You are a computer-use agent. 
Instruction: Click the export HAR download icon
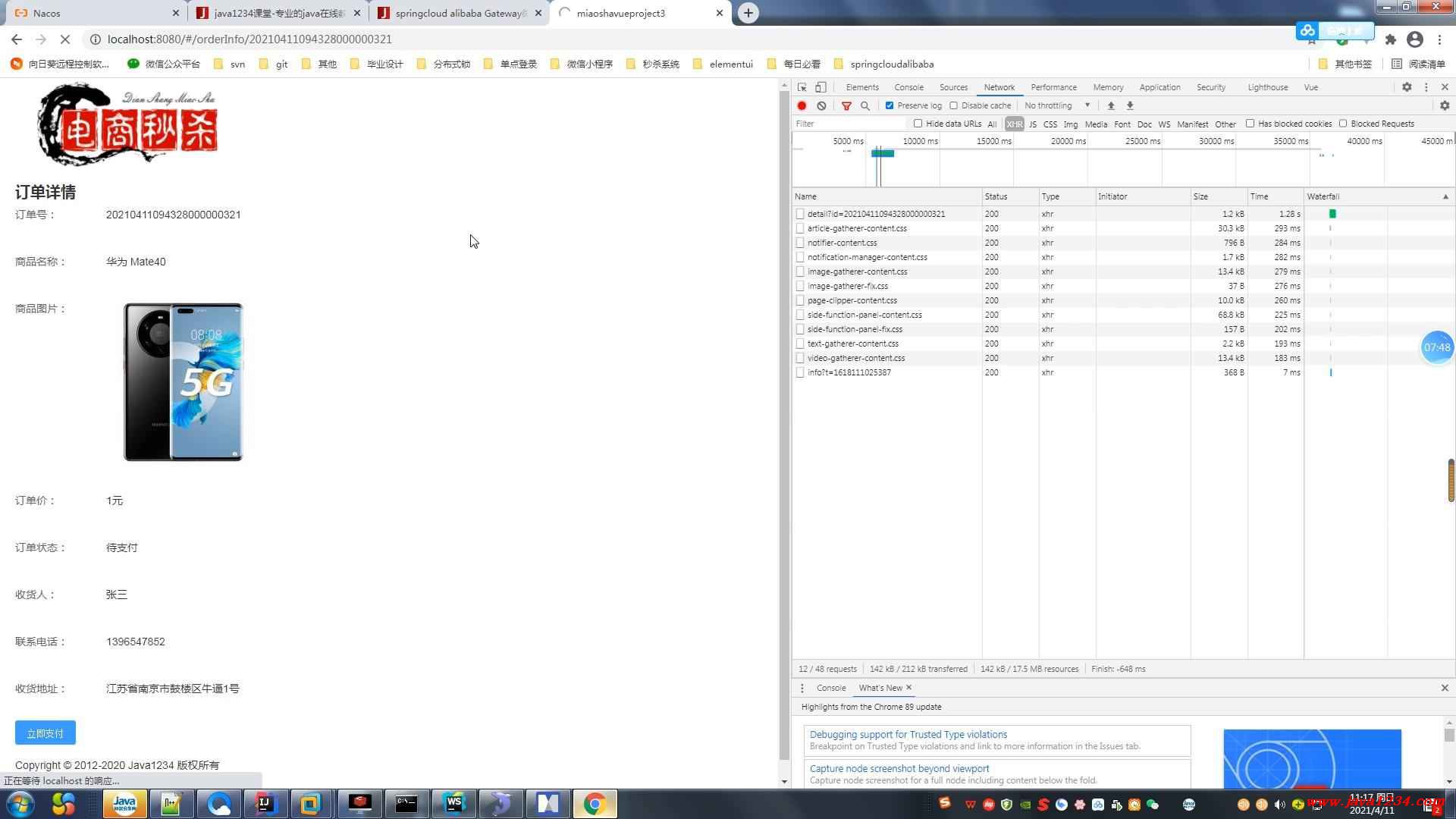(1130, 105)
